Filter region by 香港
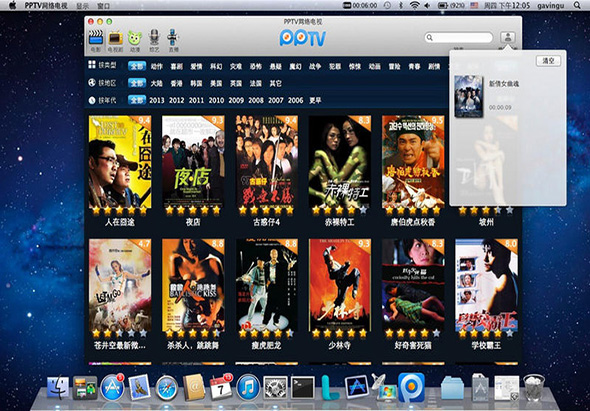 [x=176, y=84]
